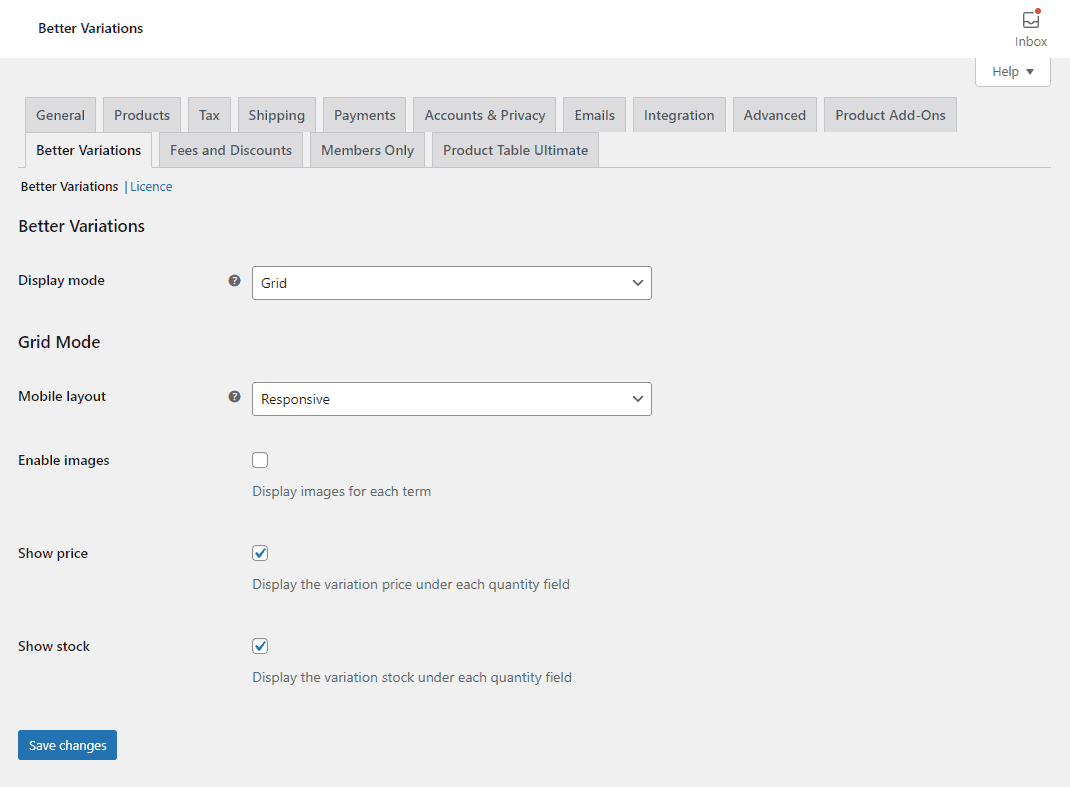Go to the Shipping tab
1070x787 pixels.
(x=276, y=115)
